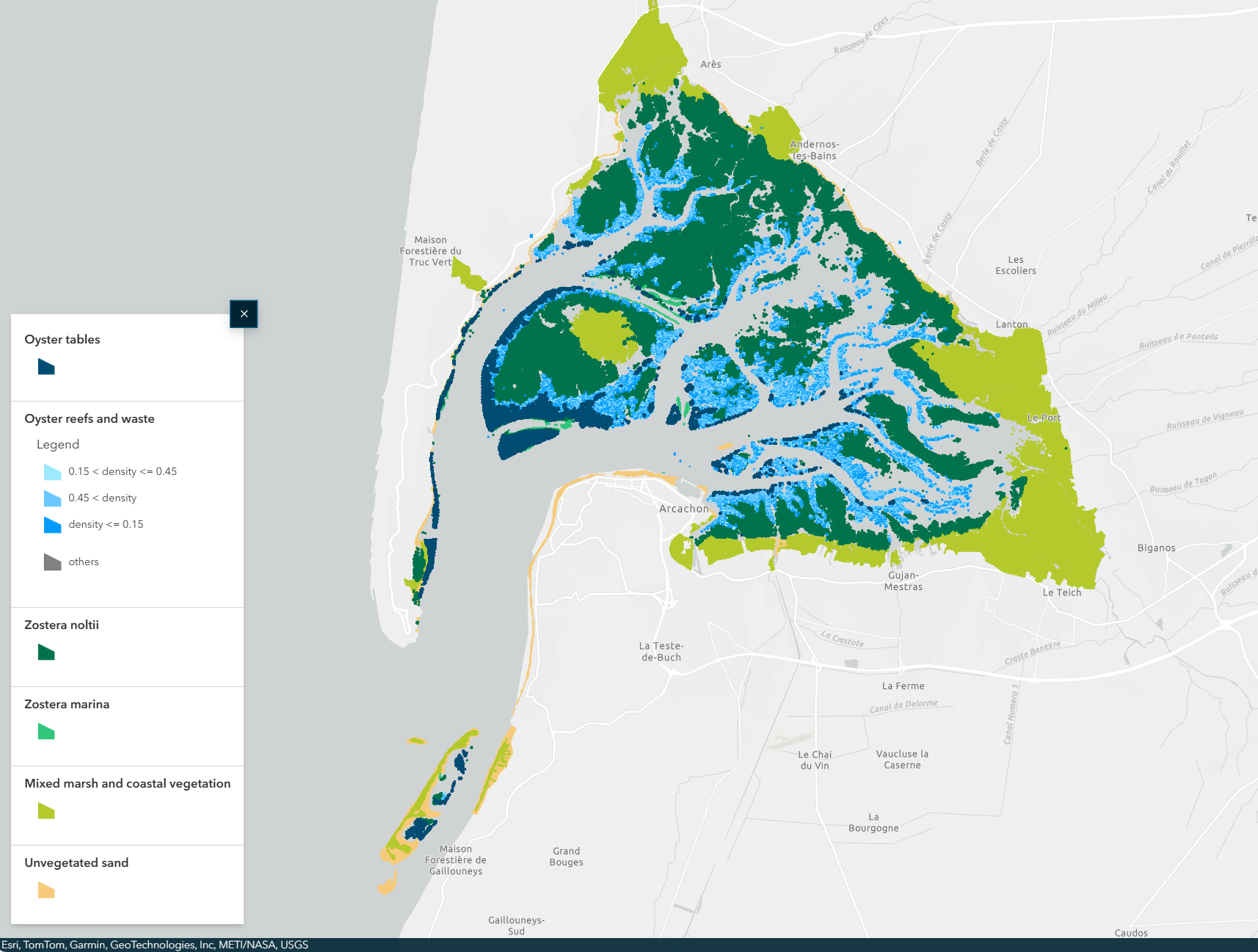The height and width of the screenshot is (952, 1258).
Task: Click the 0.45 < density swatch
Action: click(x=52, y=498)
